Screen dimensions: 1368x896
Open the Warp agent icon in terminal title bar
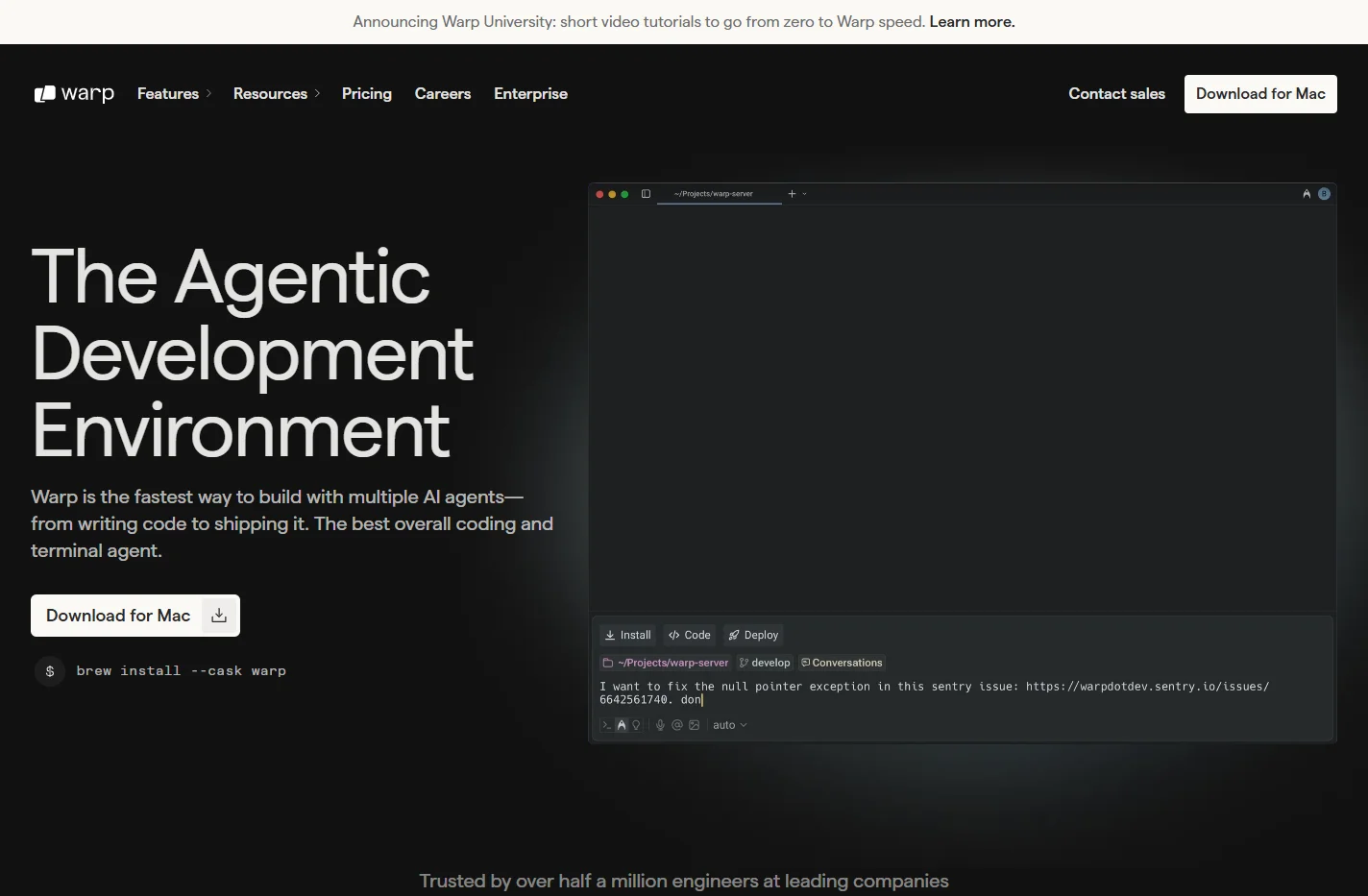pos(1307,194)
